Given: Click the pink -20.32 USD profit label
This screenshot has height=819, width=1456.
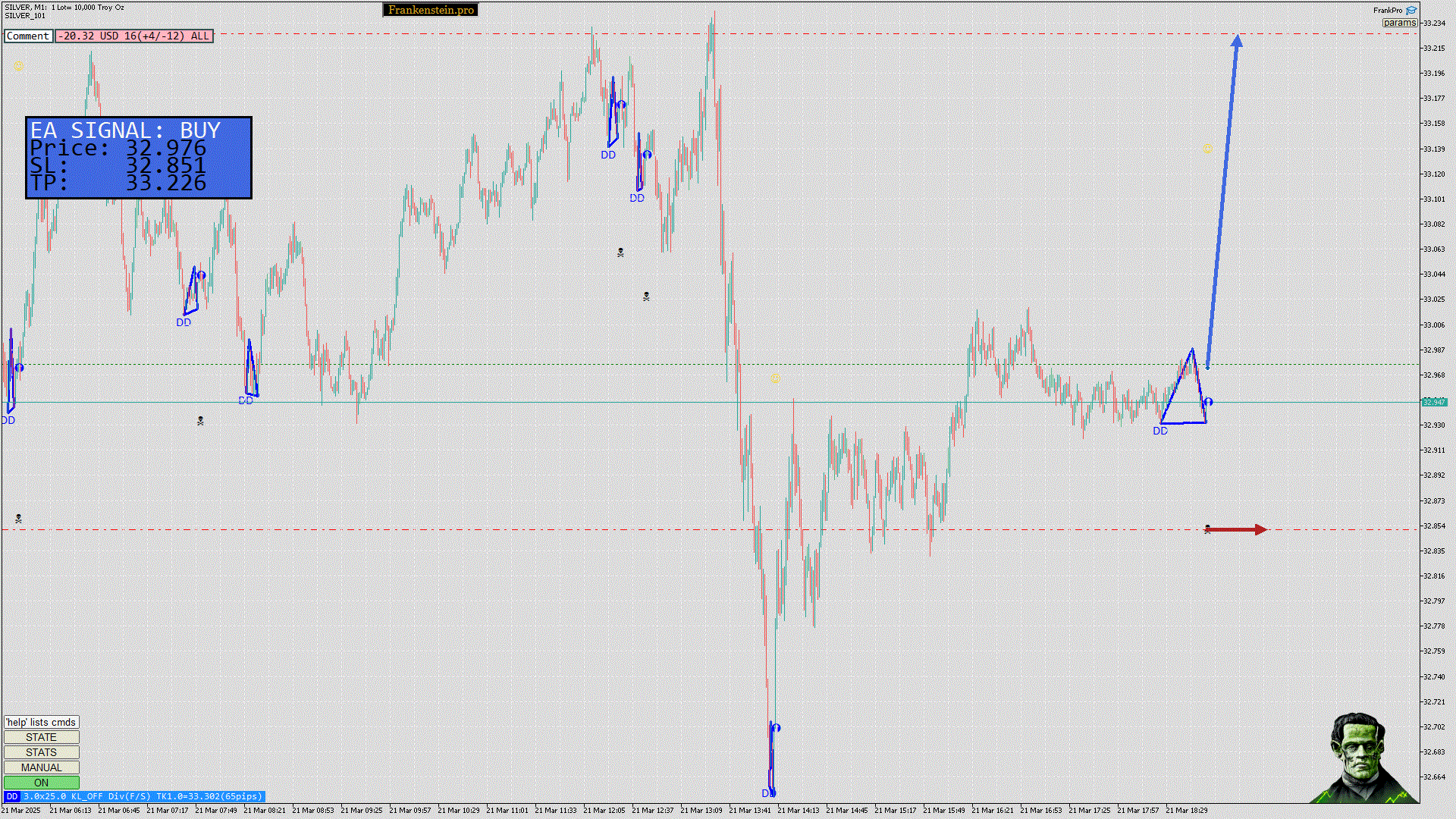Looking at the screenshot, I should [x=133, y=36].
